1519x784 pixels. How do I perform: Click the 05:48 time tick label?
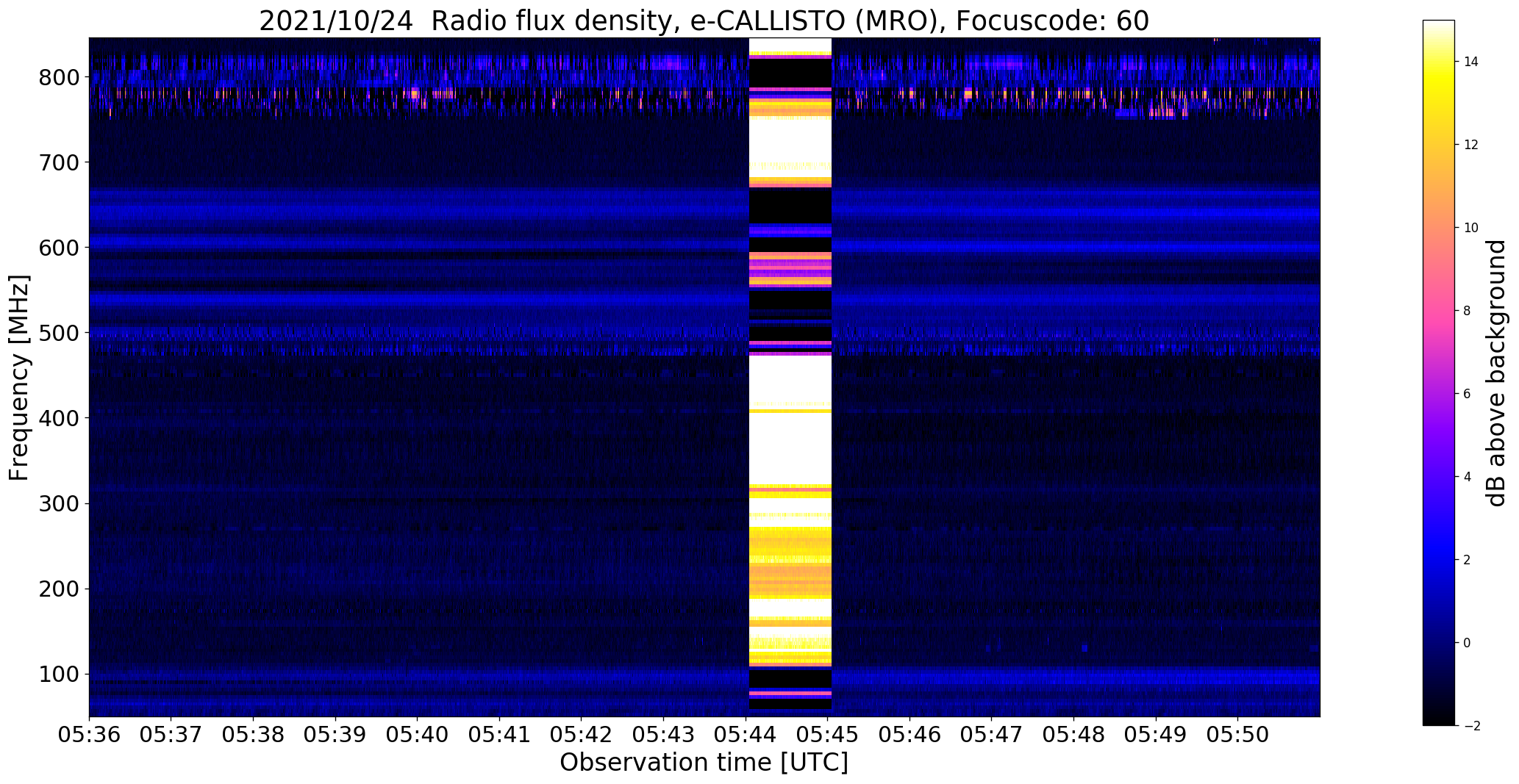click(1073, 736)
